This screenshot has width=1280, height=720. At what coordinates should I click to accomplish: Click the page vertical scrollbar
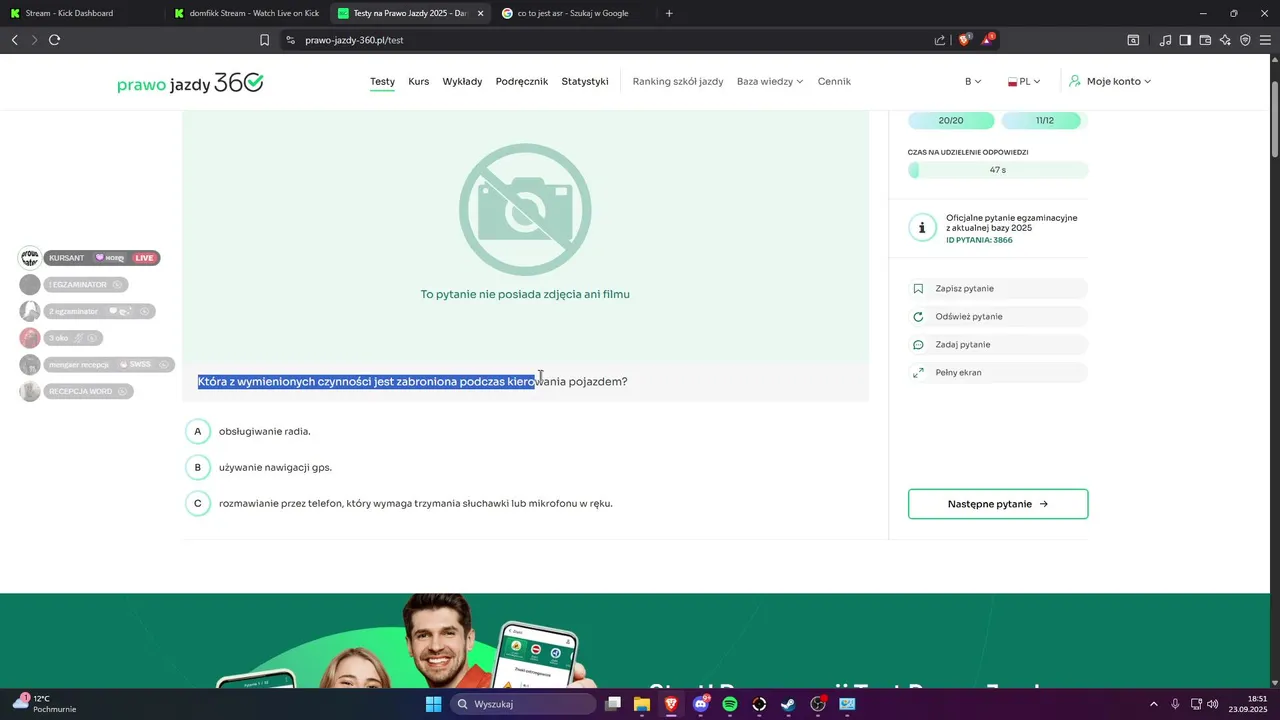(x=1275, y=118)
